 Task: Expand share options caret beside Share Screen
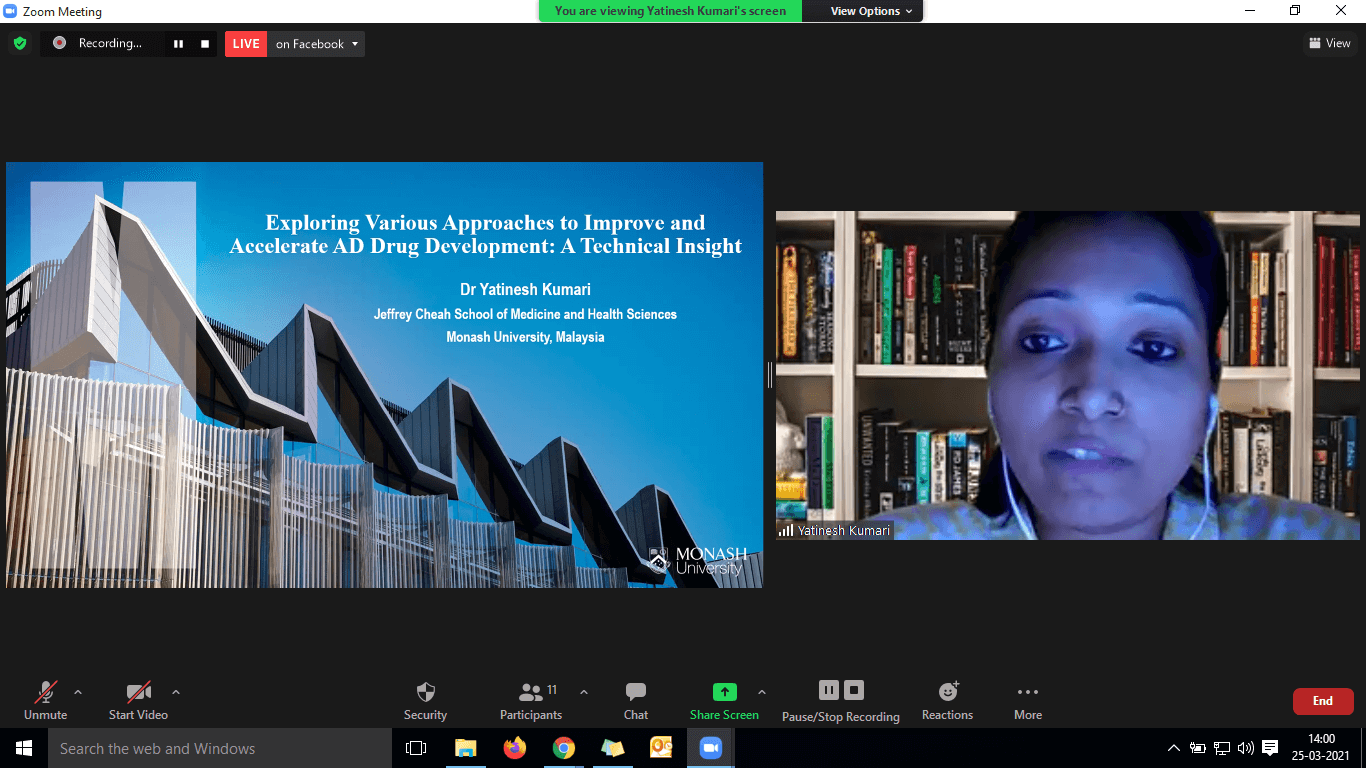tap(762, 692)
